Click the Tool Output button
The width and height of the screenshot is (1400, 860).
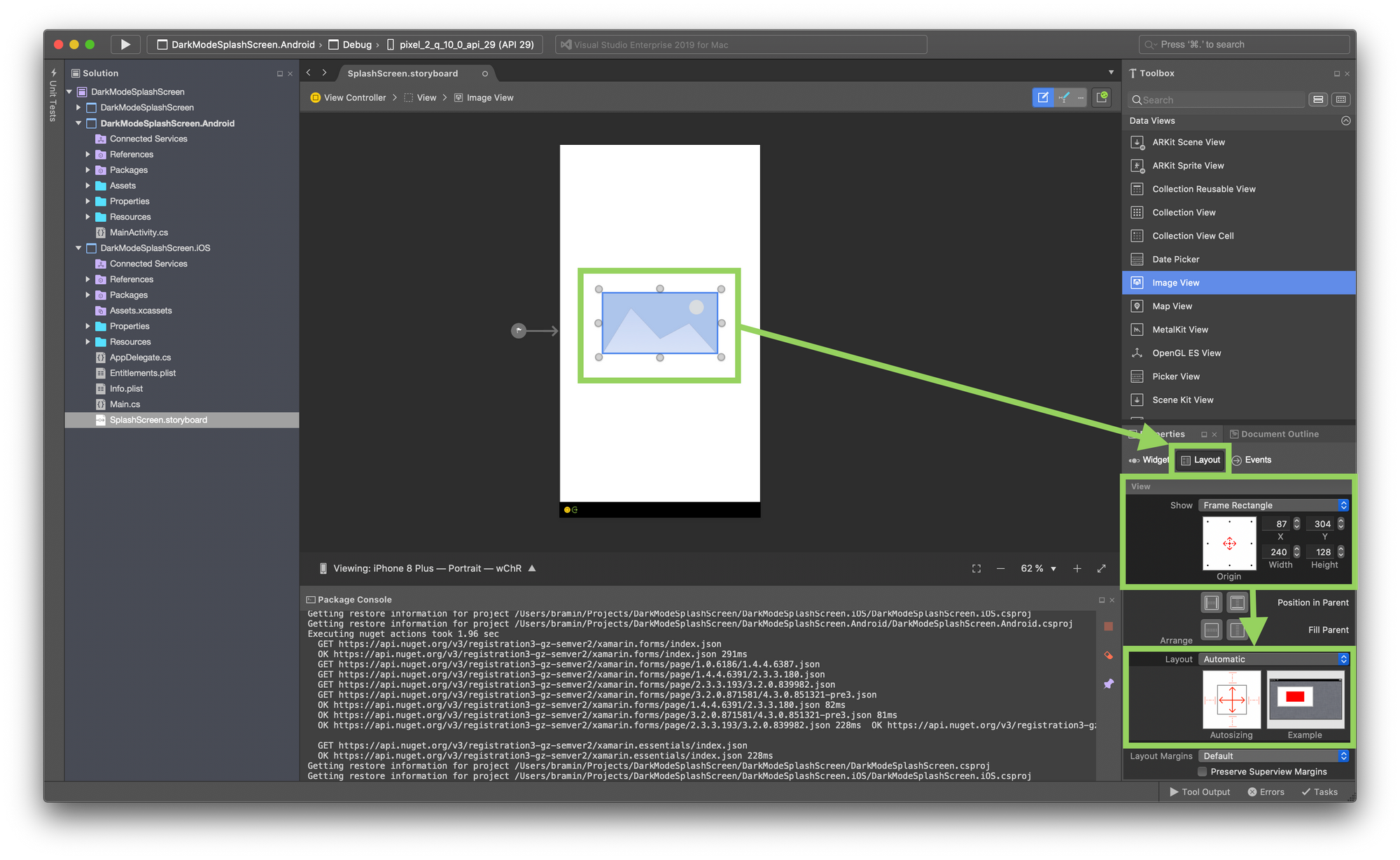(1200, 792)
